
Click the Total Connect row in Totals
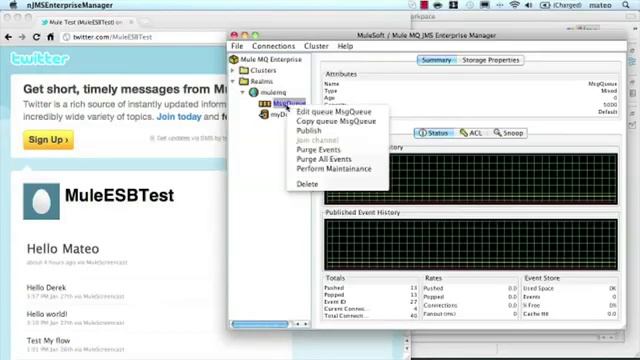pyautogui.click(x=370, y=316)
